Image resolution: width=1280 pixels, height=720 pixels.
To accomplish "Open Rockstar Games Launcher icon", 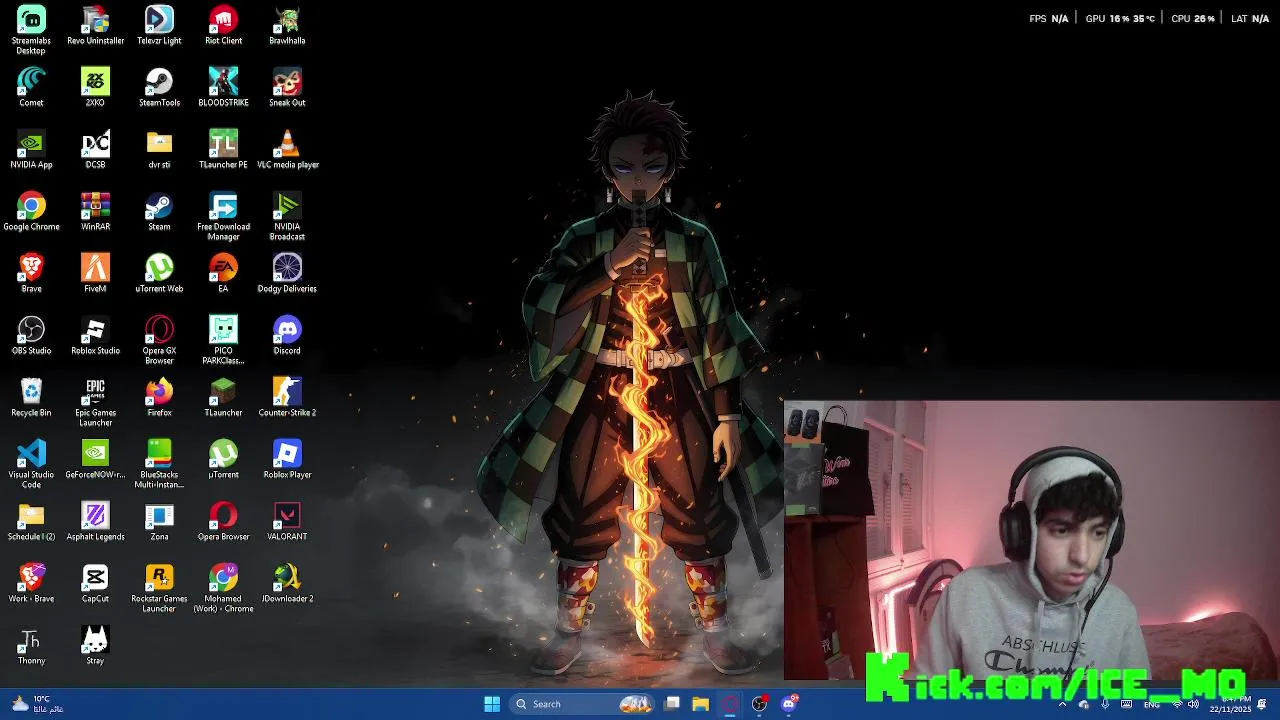I will click(159, 588).
